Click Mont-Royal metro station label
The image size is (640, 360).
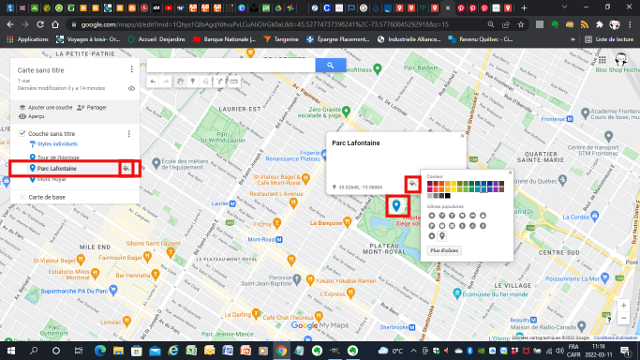click(265, 240)
